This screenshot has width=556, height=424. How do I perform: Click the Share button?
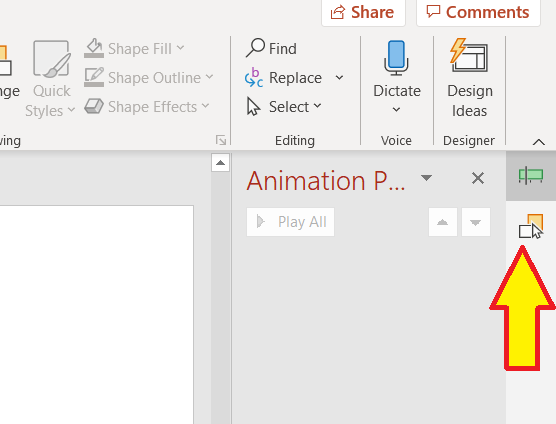tap(363, 12)
